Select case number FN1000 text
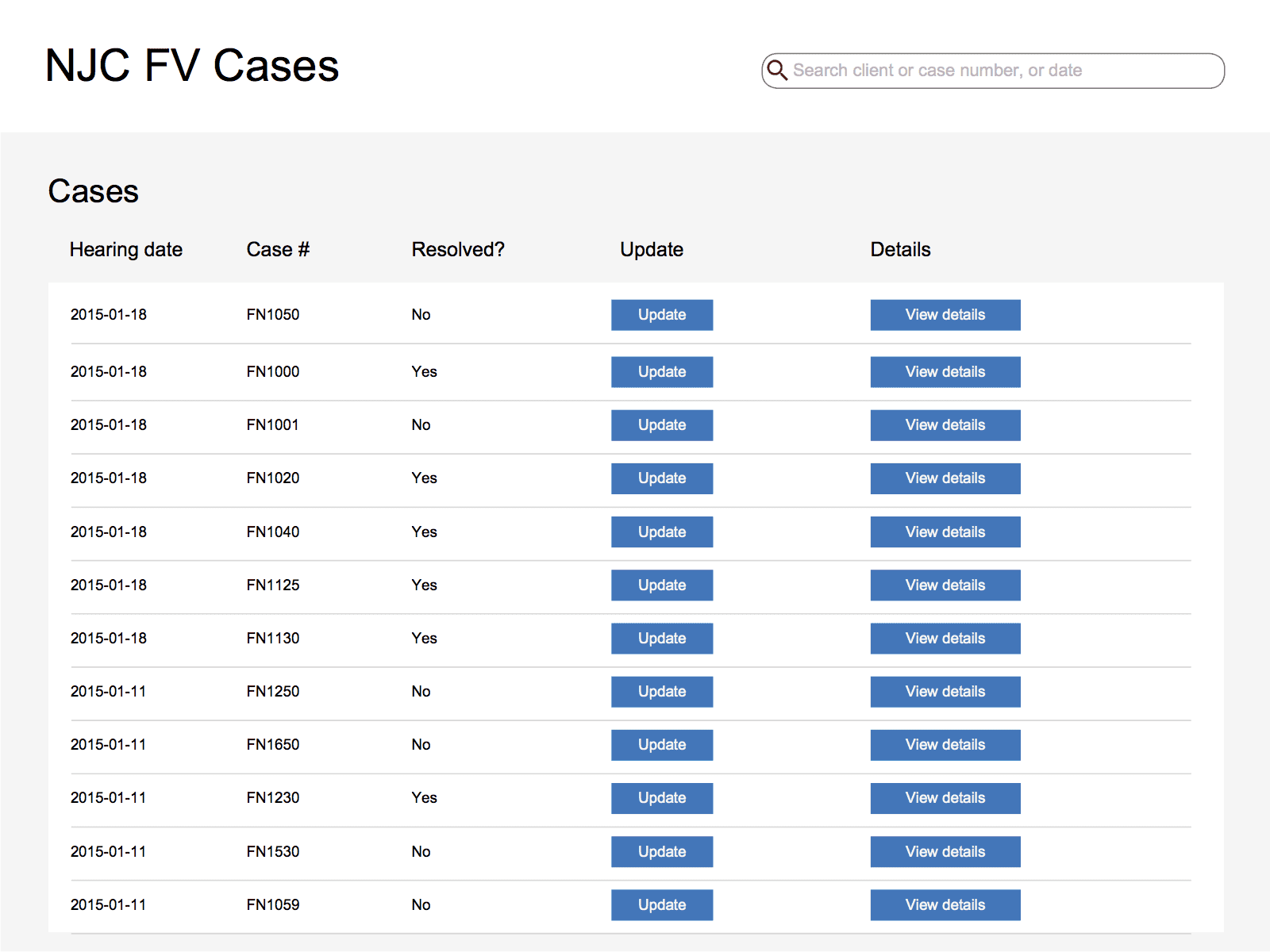The width and height of the screenshot is (1270, 952). coord(273,372)
